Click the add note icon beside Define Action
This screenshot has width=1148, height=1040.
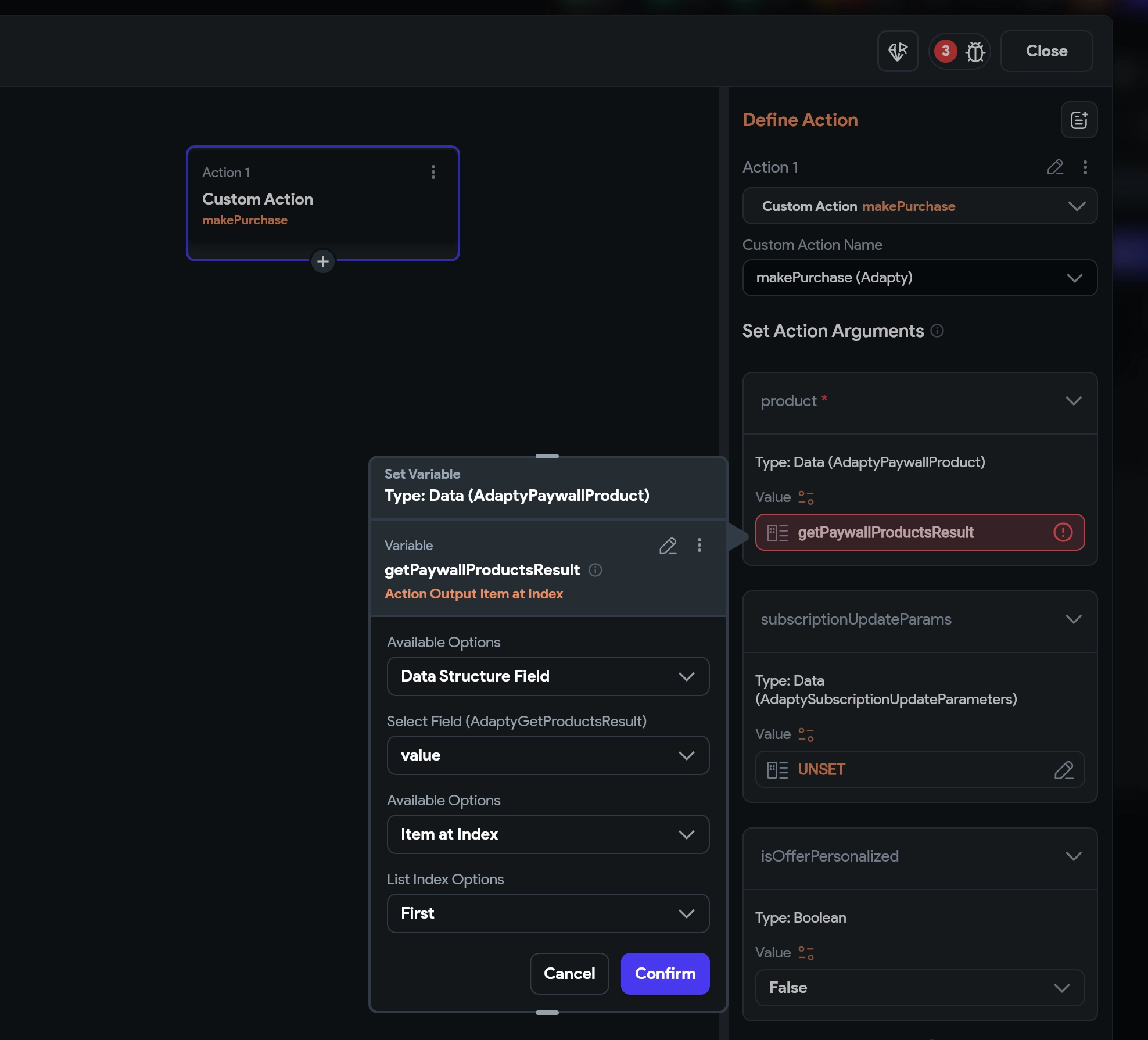tap(1079, 120)
